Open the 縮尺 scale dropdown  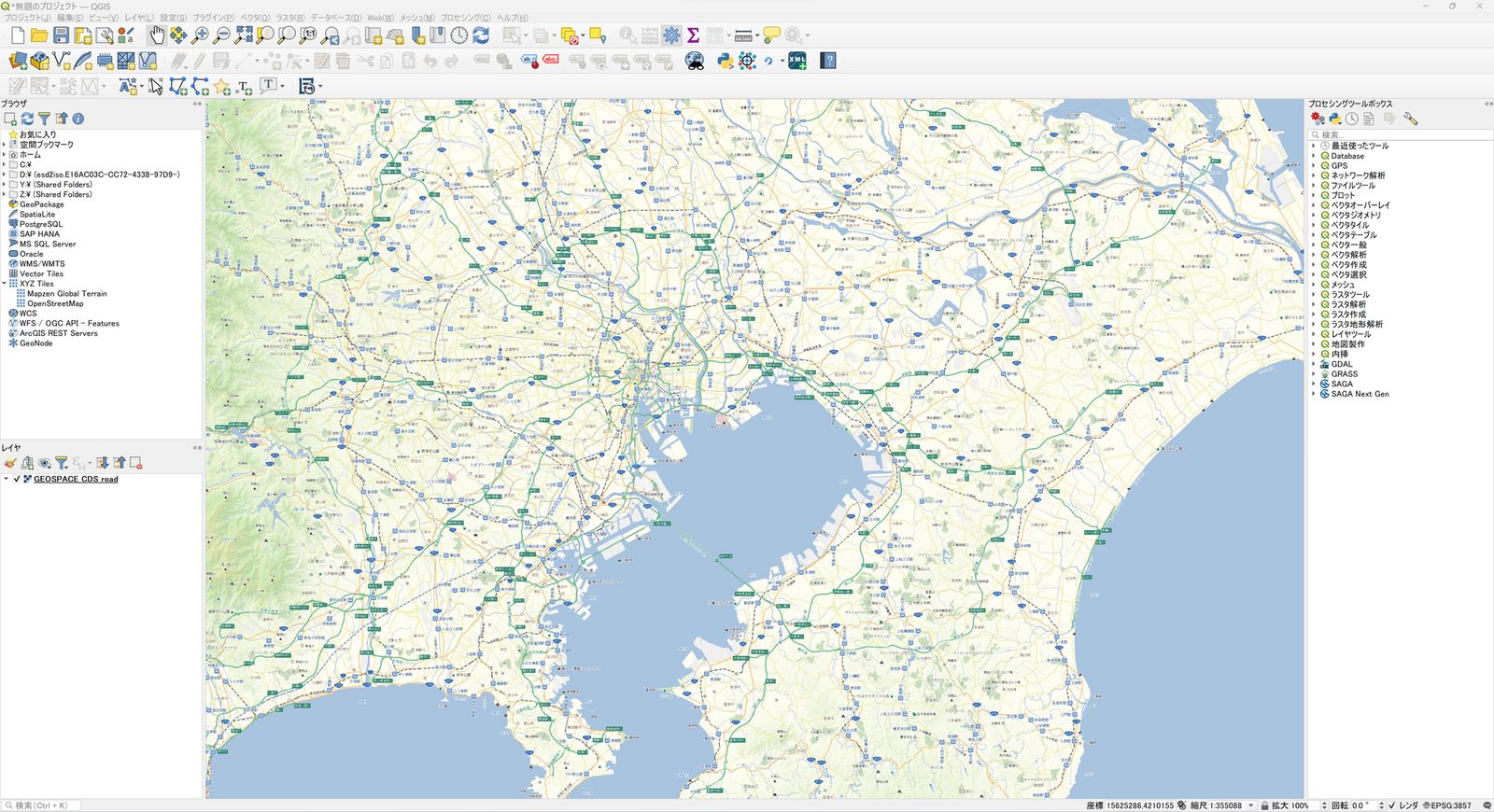pos(1251,805)
